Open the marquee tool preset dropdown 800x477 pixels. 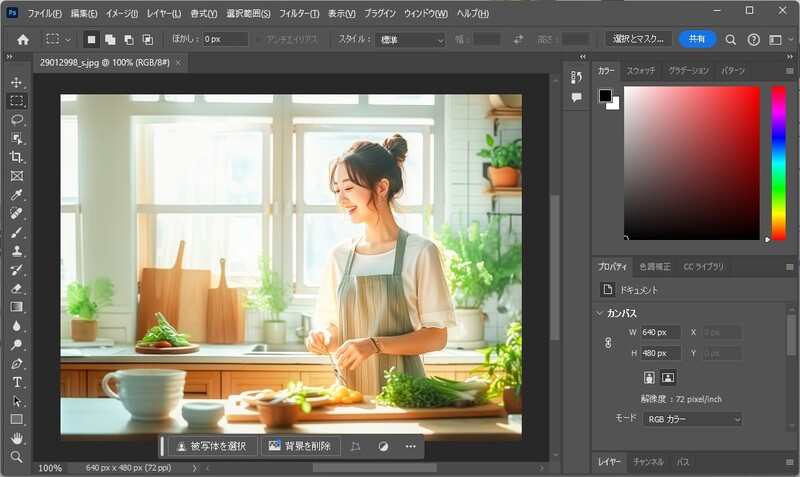point(68,39)
